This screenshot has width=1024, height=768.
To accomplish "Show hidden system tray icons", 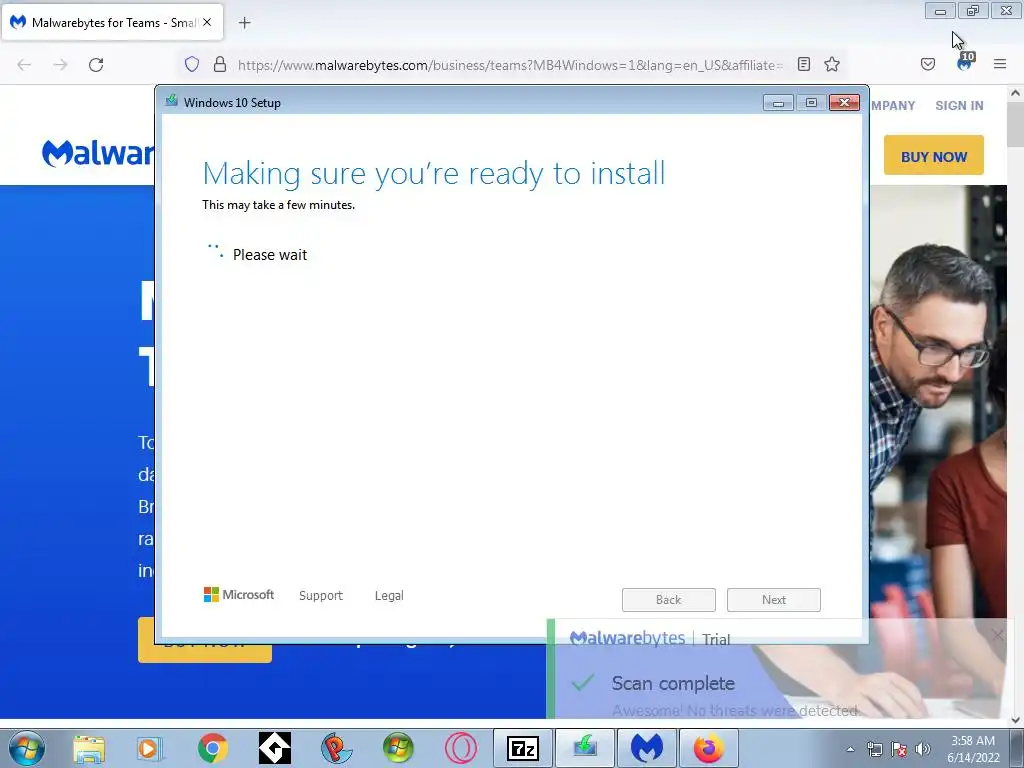I will tap(850, 749).
